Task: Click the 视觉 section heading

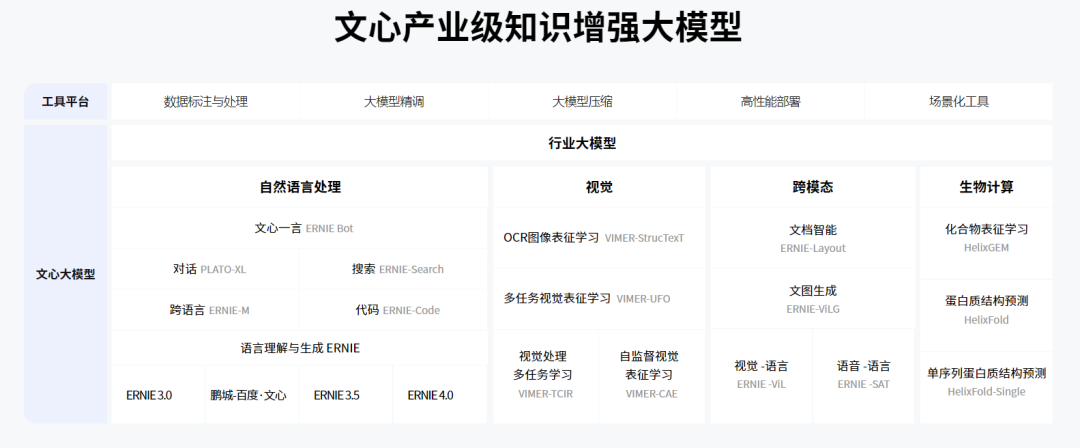Action: pyautogui.click(x=599, y=187)
